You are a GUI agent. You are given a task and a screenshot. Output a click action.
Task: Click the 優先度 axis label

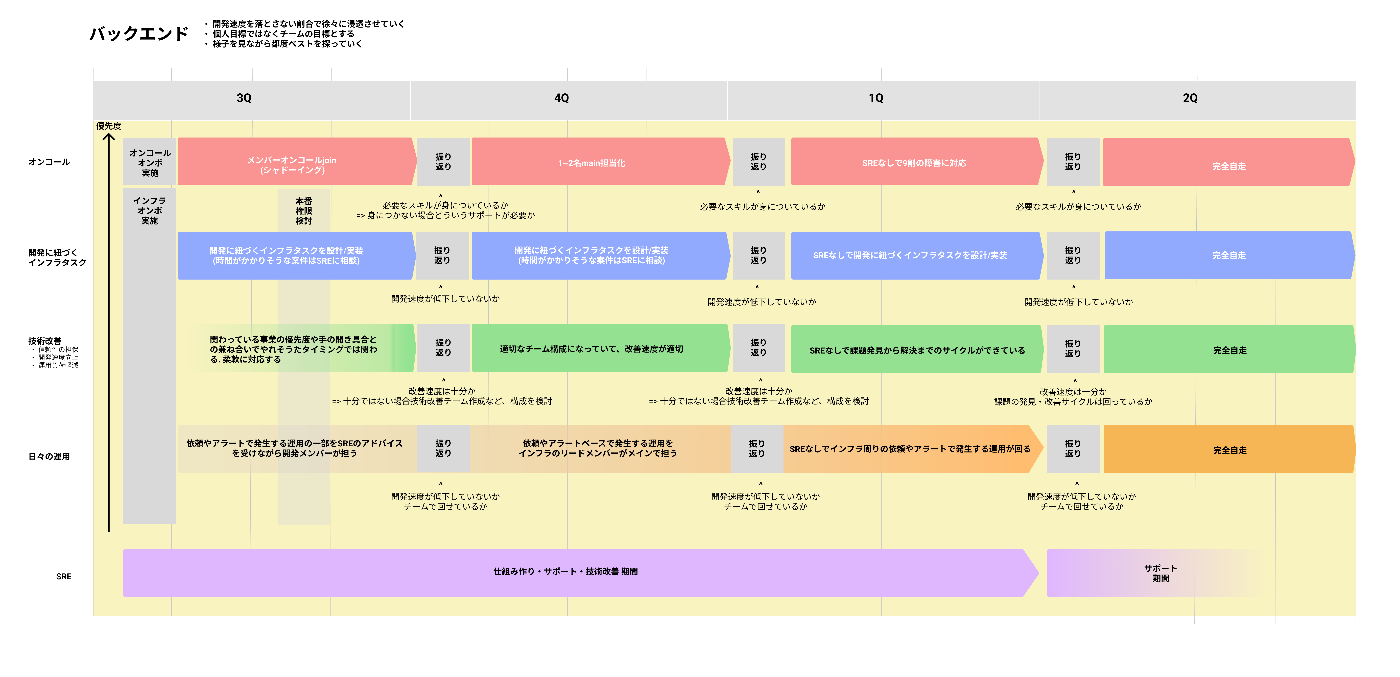[108, 126]
